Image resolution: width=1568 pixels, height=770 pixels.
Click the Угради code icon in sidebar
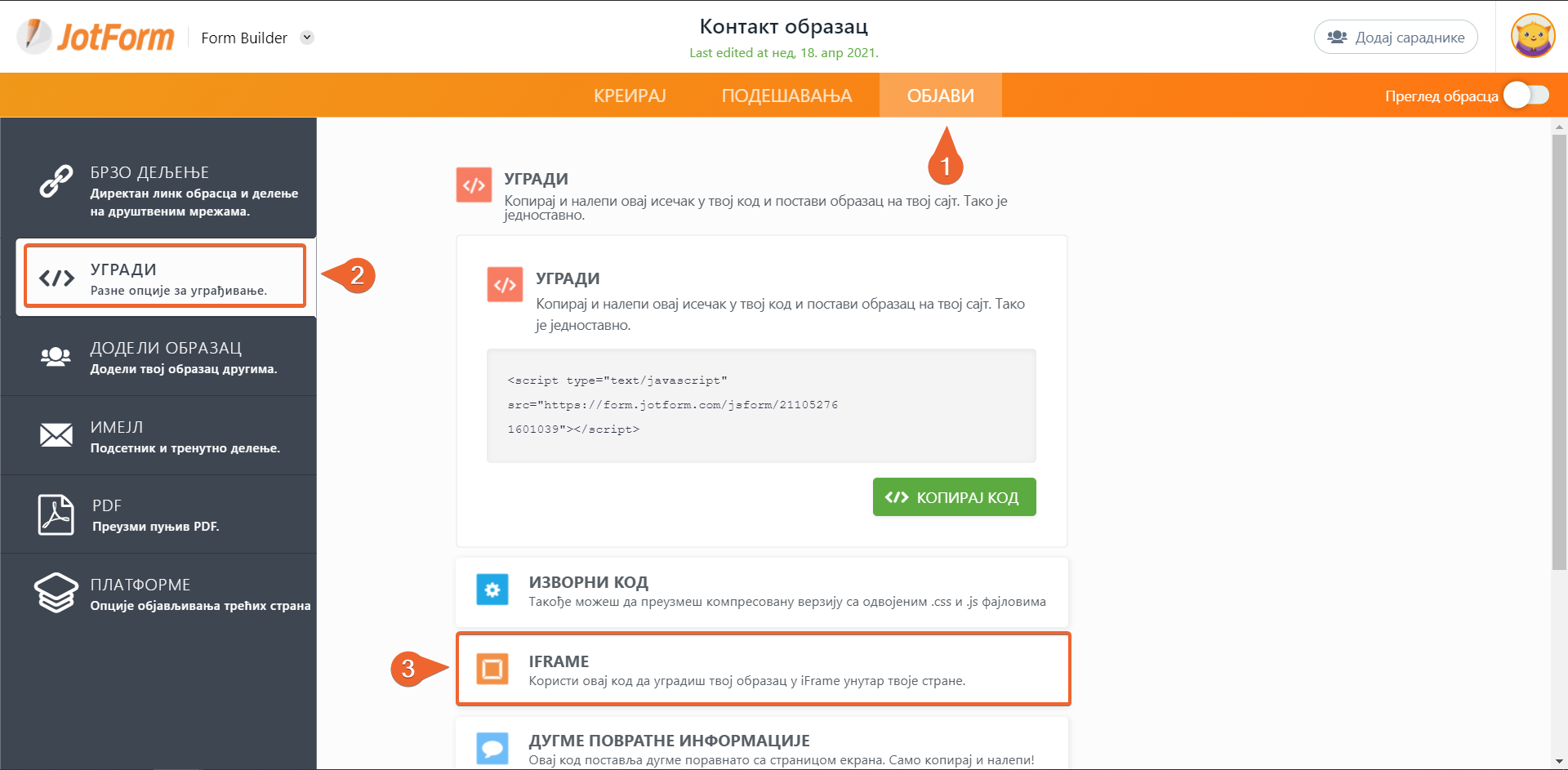coord(56,278)
